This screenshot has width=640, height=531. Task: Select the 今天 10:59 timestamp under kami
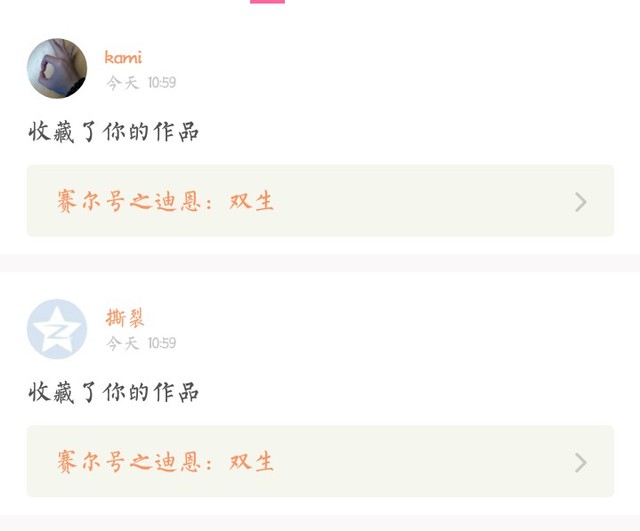pos(141,83)
